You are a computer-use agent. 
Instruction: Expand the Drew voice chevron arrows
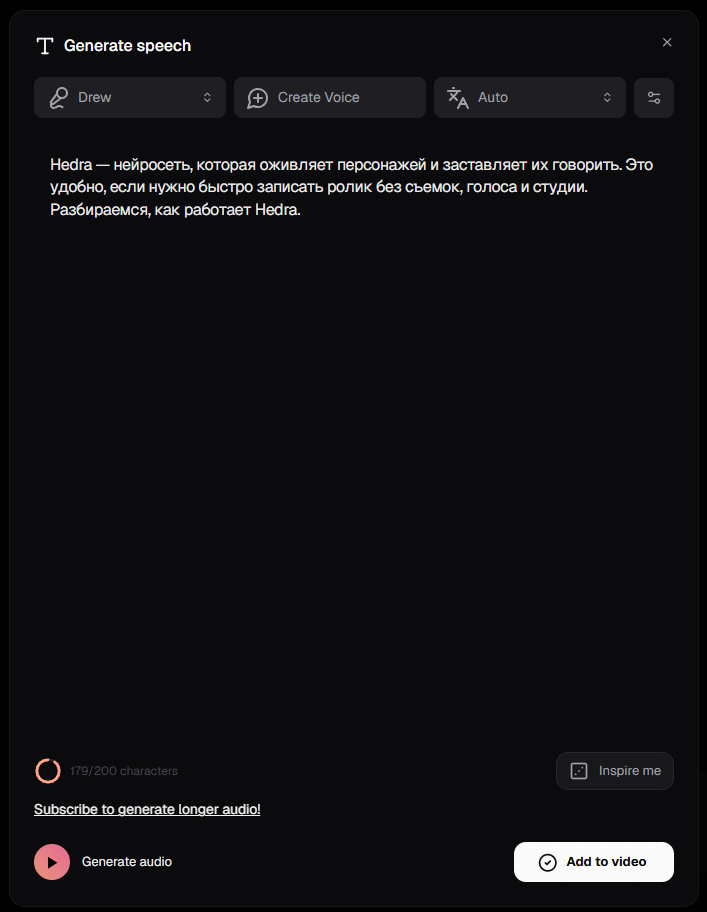click(207, 98)
